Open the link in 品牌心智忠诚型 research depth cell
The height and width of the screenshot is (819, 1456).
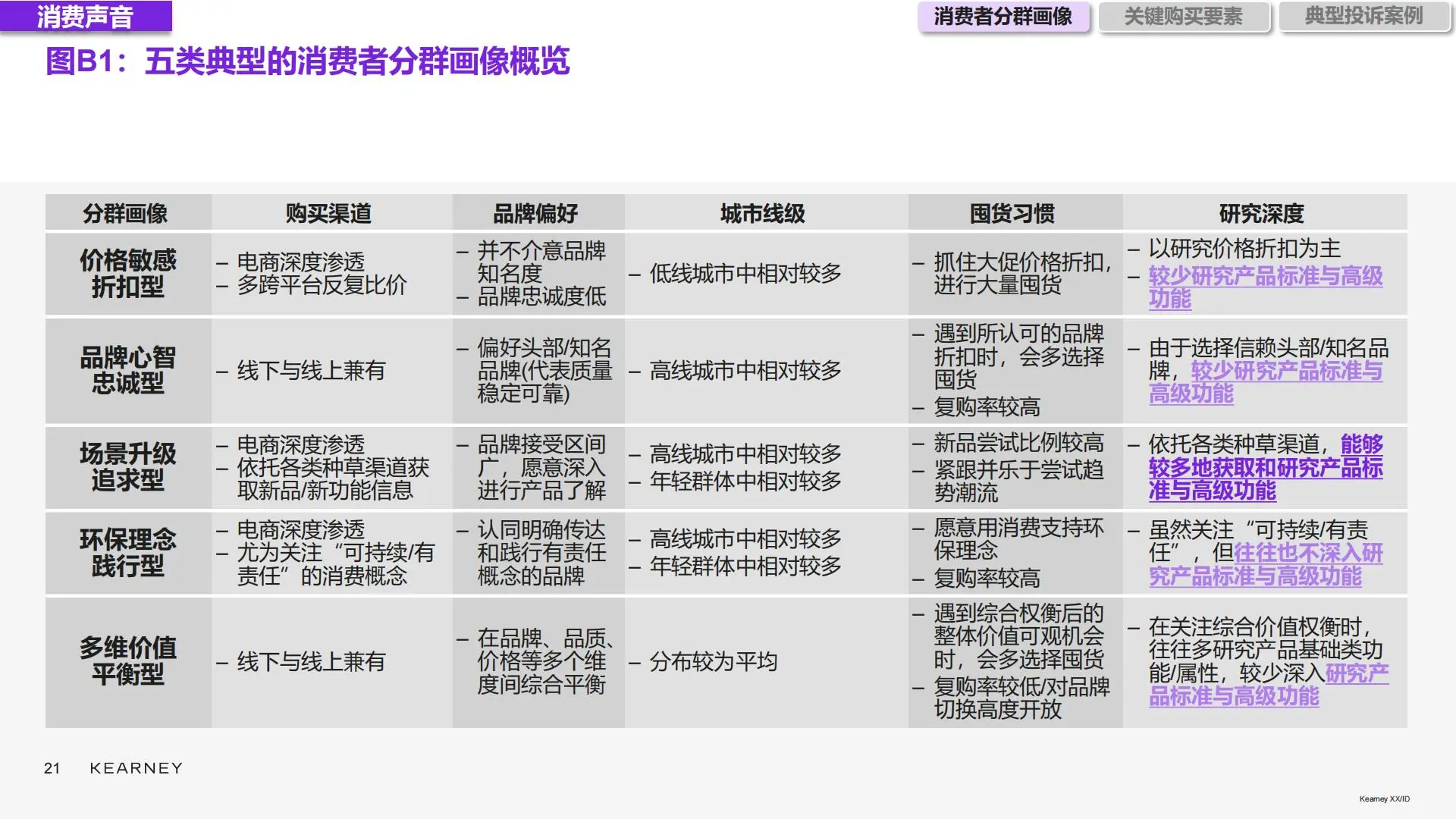point(1265,382)
